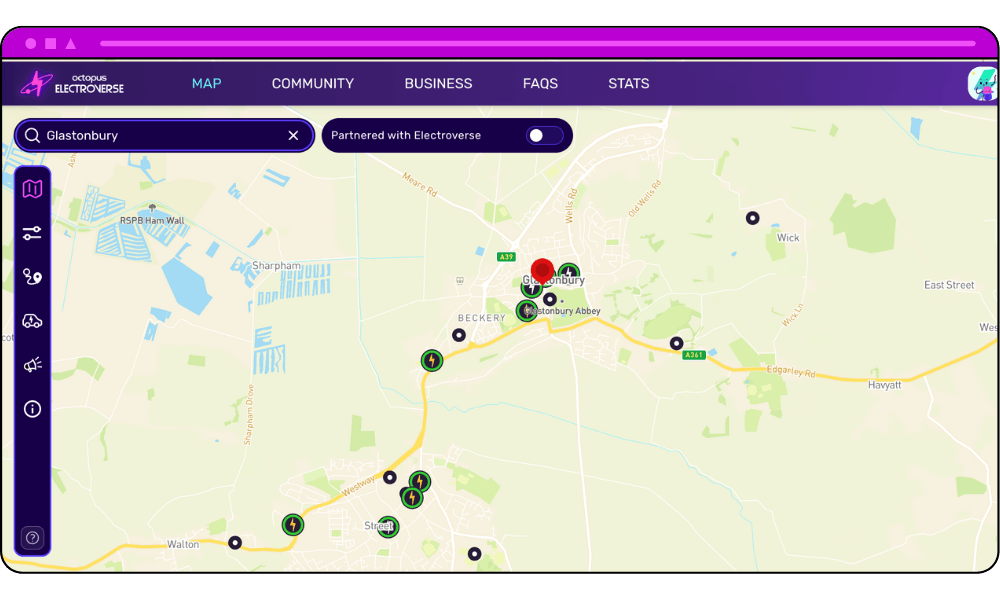The image size is (1000, 600).
Task: Clear the Glastonbury search with the X
Action: click(293, 135)
